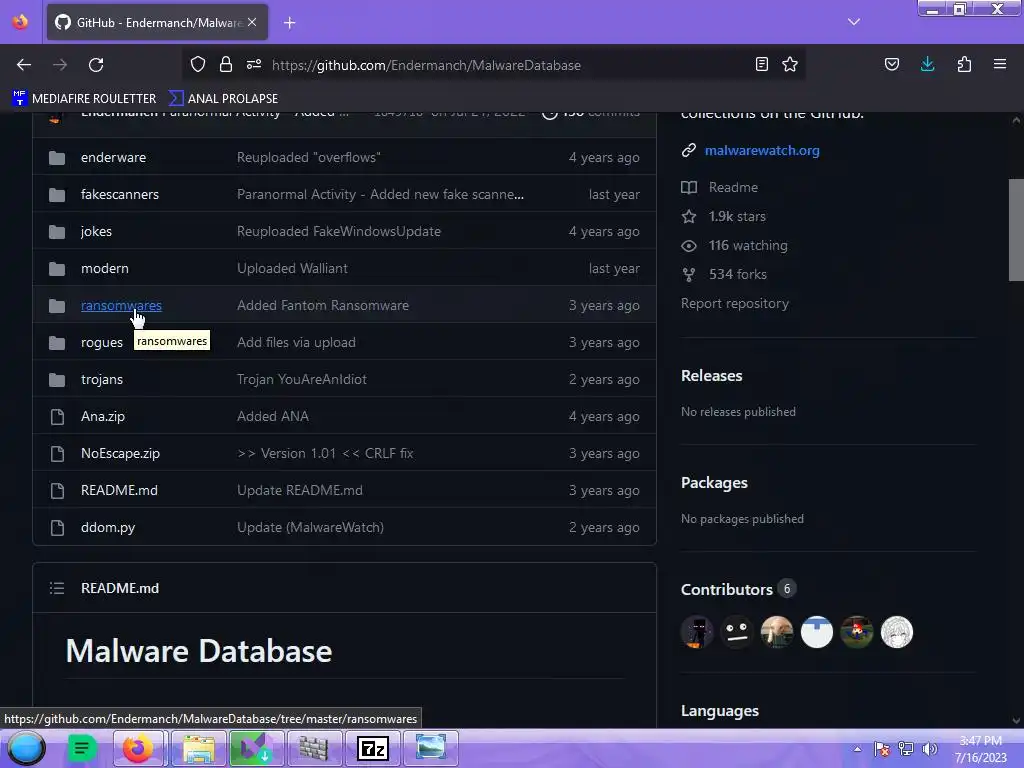Open the Ana.zip file

(103, 417)
